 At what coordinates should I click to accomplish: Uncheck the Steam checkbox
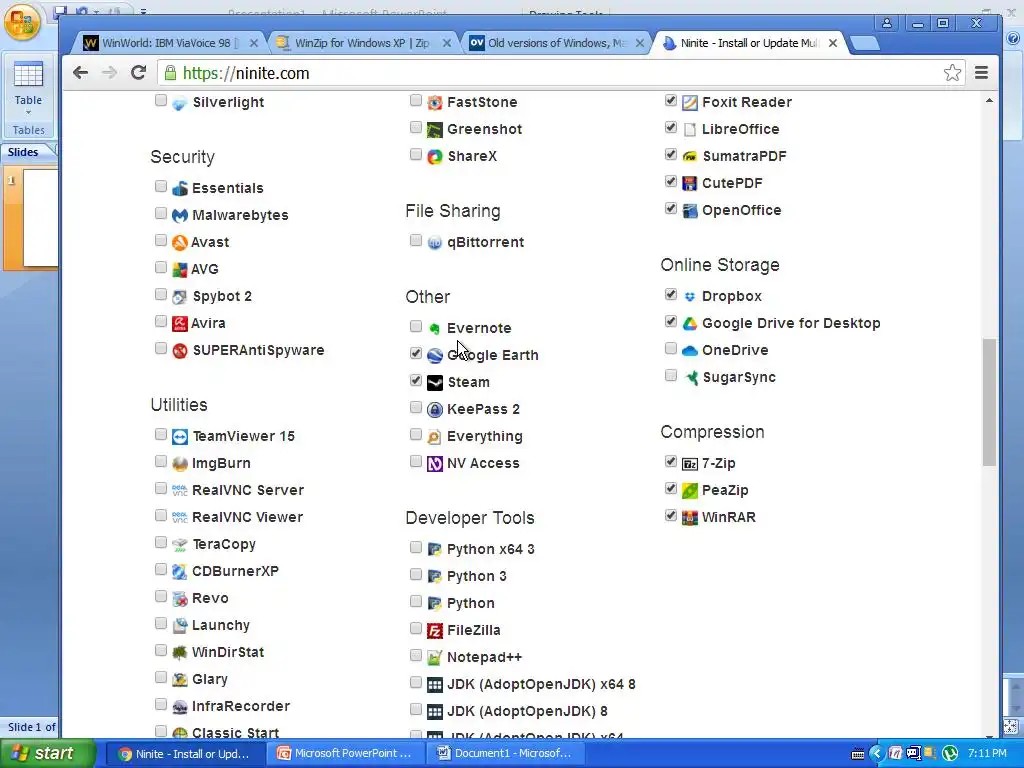[x=416, y=380]
